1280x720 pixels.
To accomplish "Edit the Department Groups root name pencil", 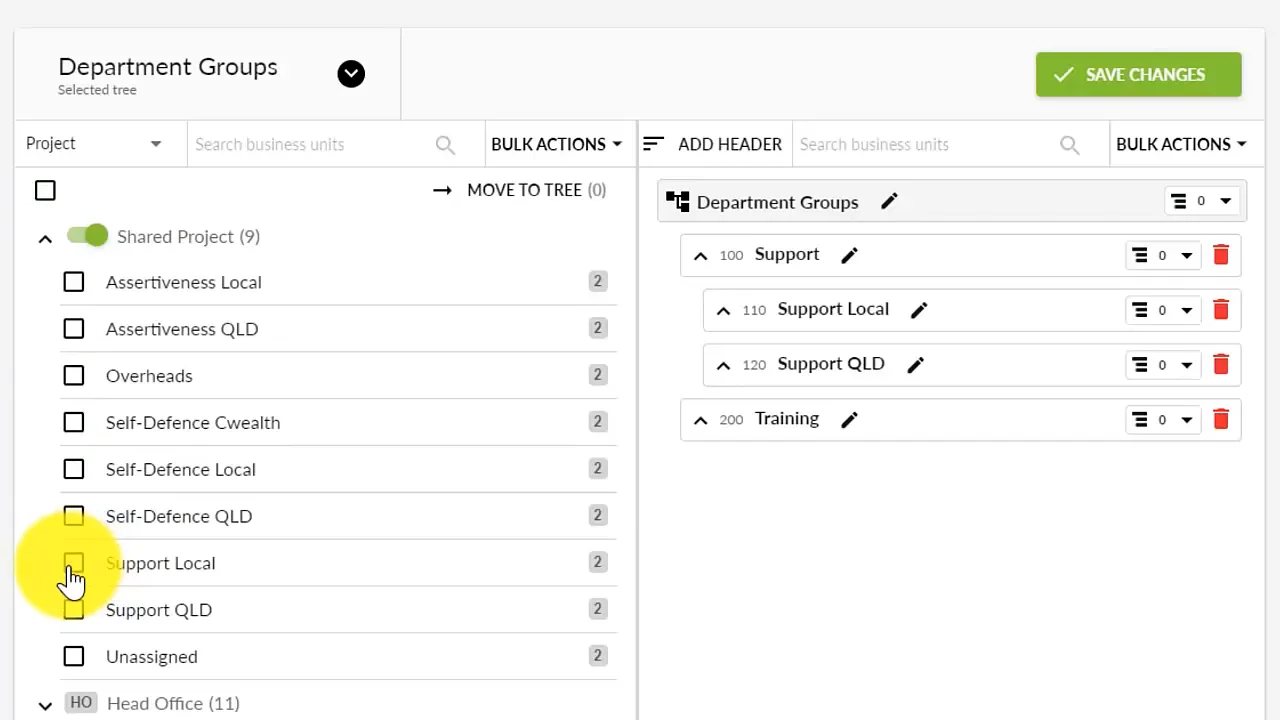I will click(x=889, y=202).
